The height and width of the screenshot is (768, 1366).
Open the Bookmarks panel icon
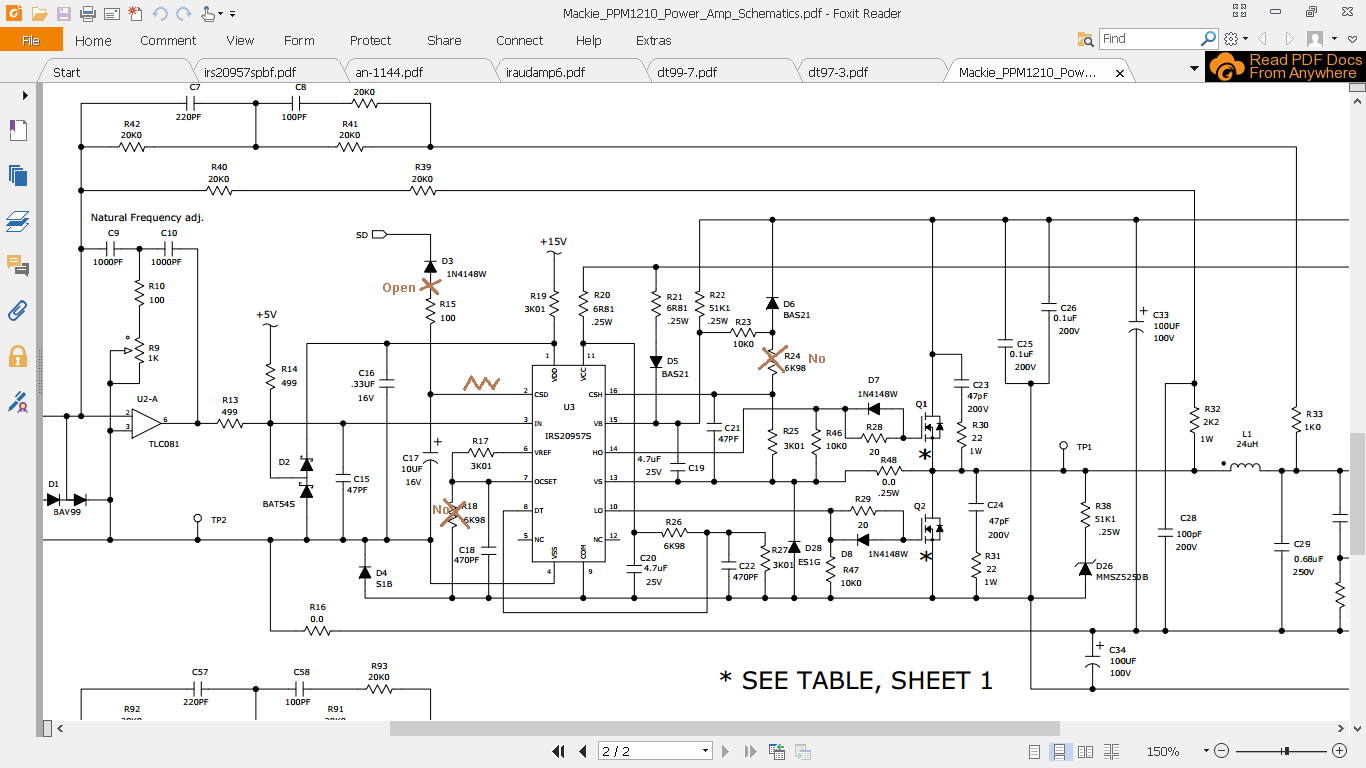click(17, 130)
